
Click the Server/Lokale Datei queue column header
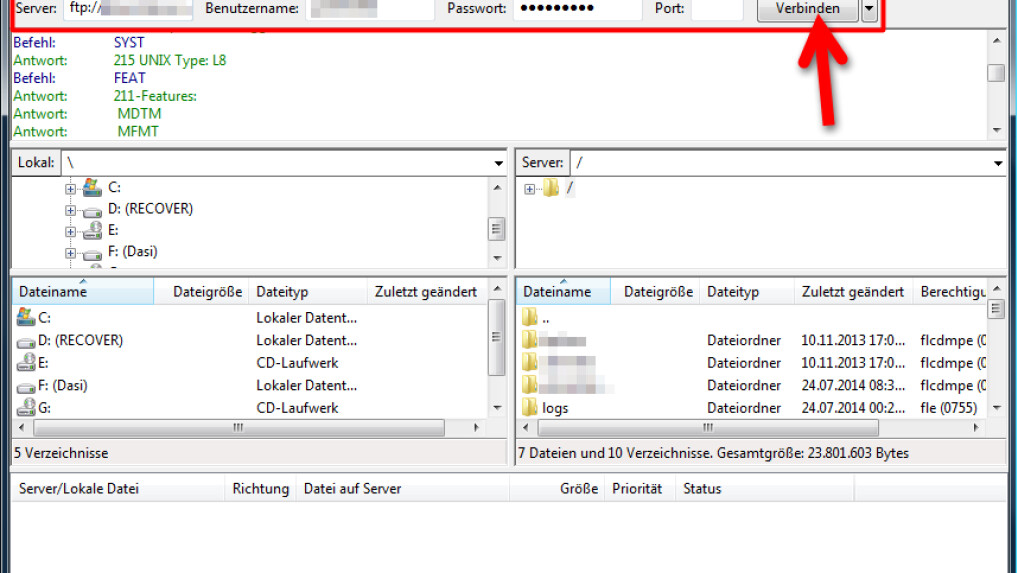[x=118, y=489]
